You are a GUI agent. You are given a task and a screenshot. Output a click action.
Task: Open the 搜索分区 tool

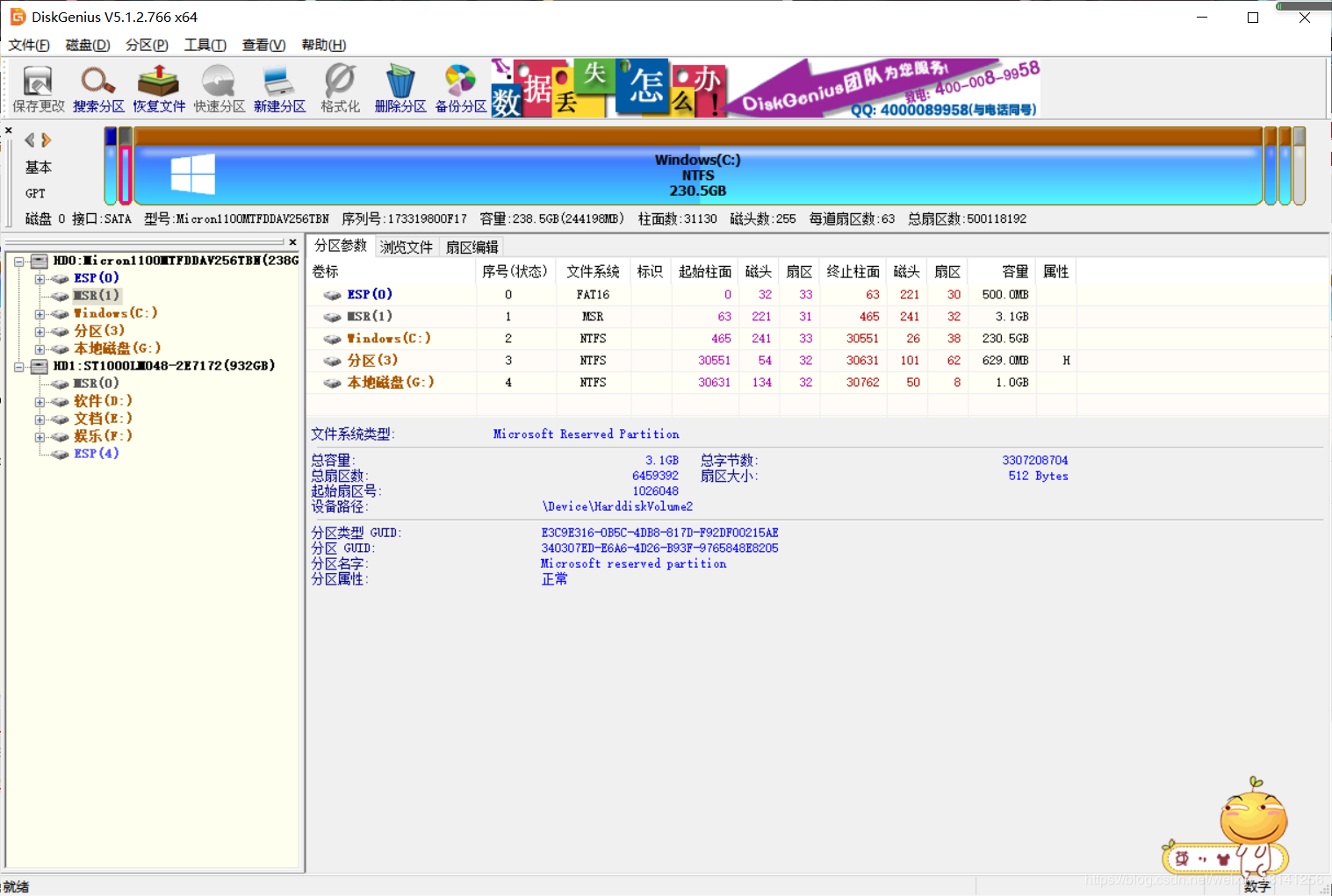pos(98,89)
